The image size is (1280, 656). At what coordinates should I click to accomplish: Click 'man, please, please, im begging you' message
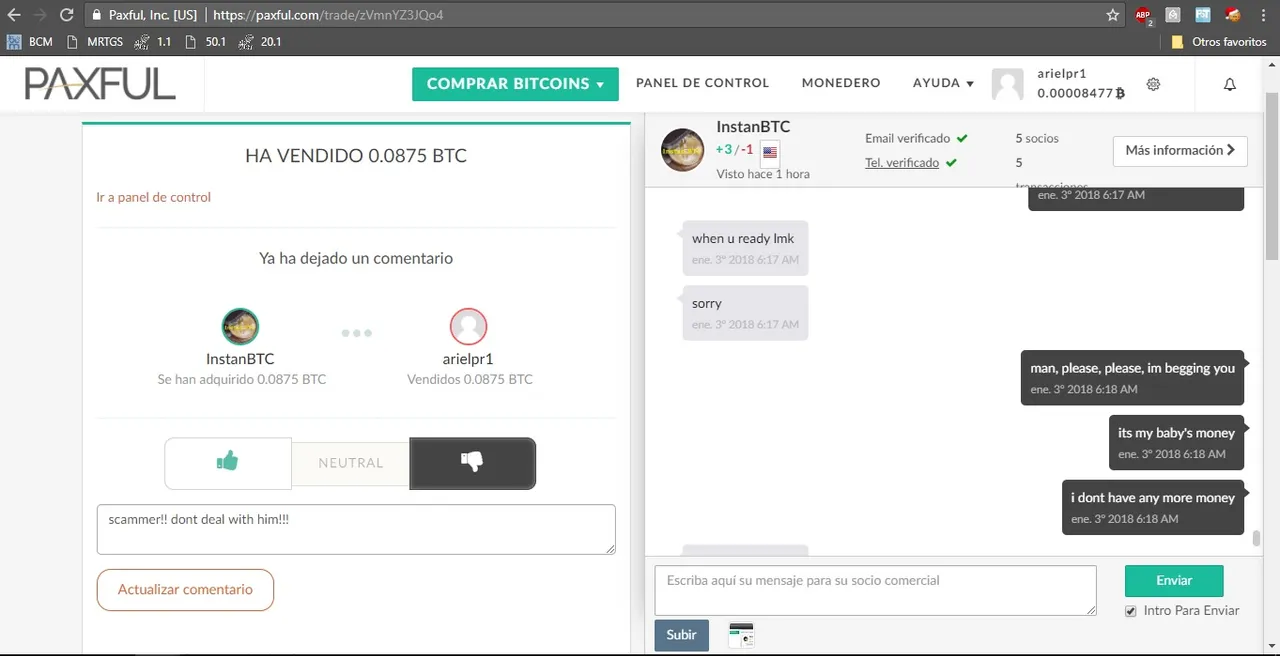pos(1133,377)
